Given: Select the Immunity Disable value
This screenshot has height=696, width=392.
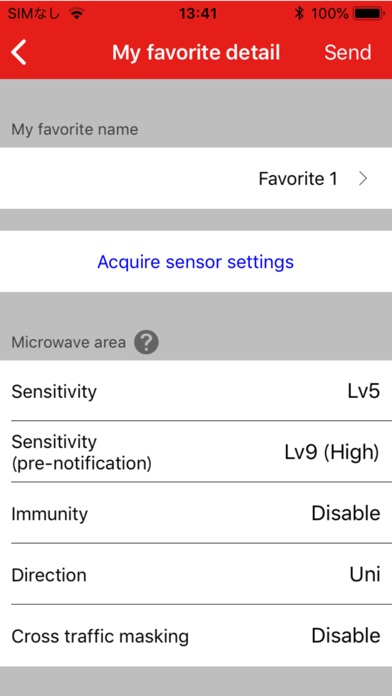Looking at the screenshot, I should tap(346, 513).
